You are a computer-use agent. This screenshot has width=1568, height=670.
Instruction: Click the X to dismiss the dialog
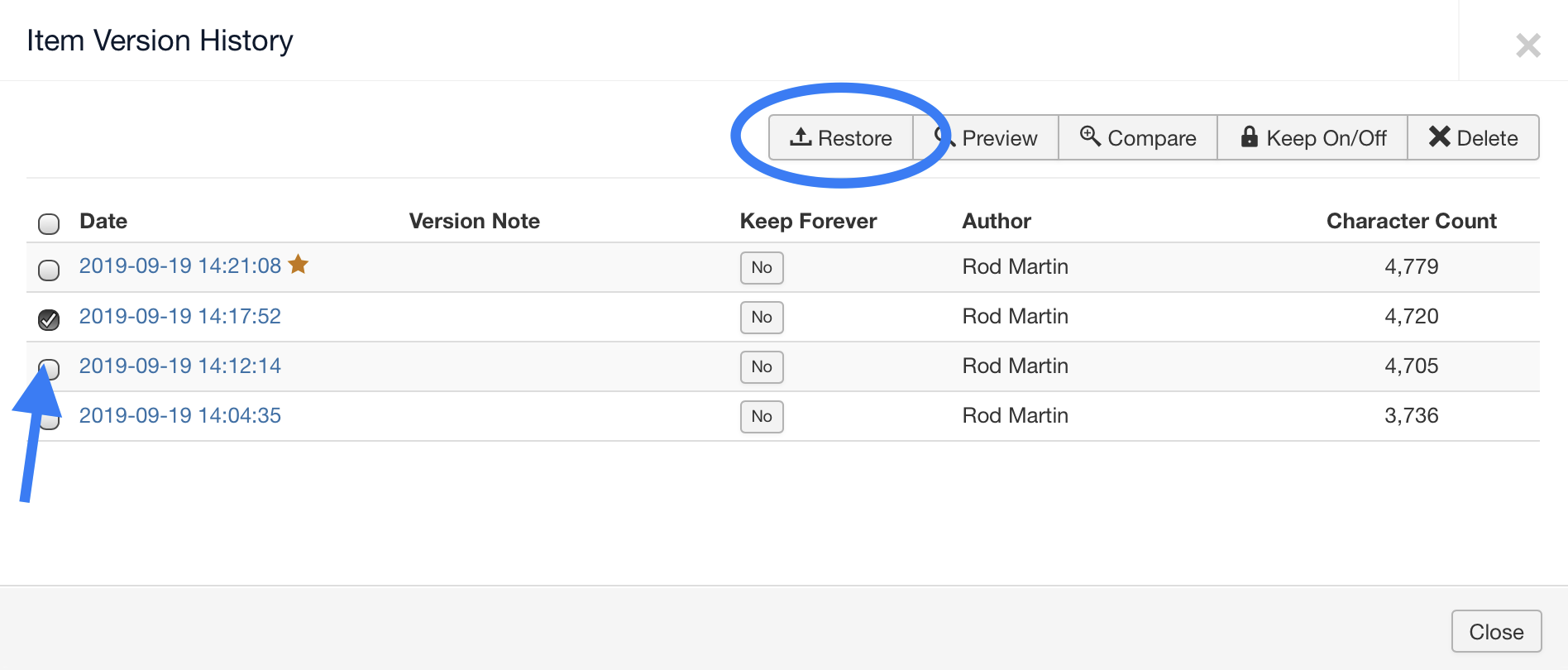click(1527, 45)
